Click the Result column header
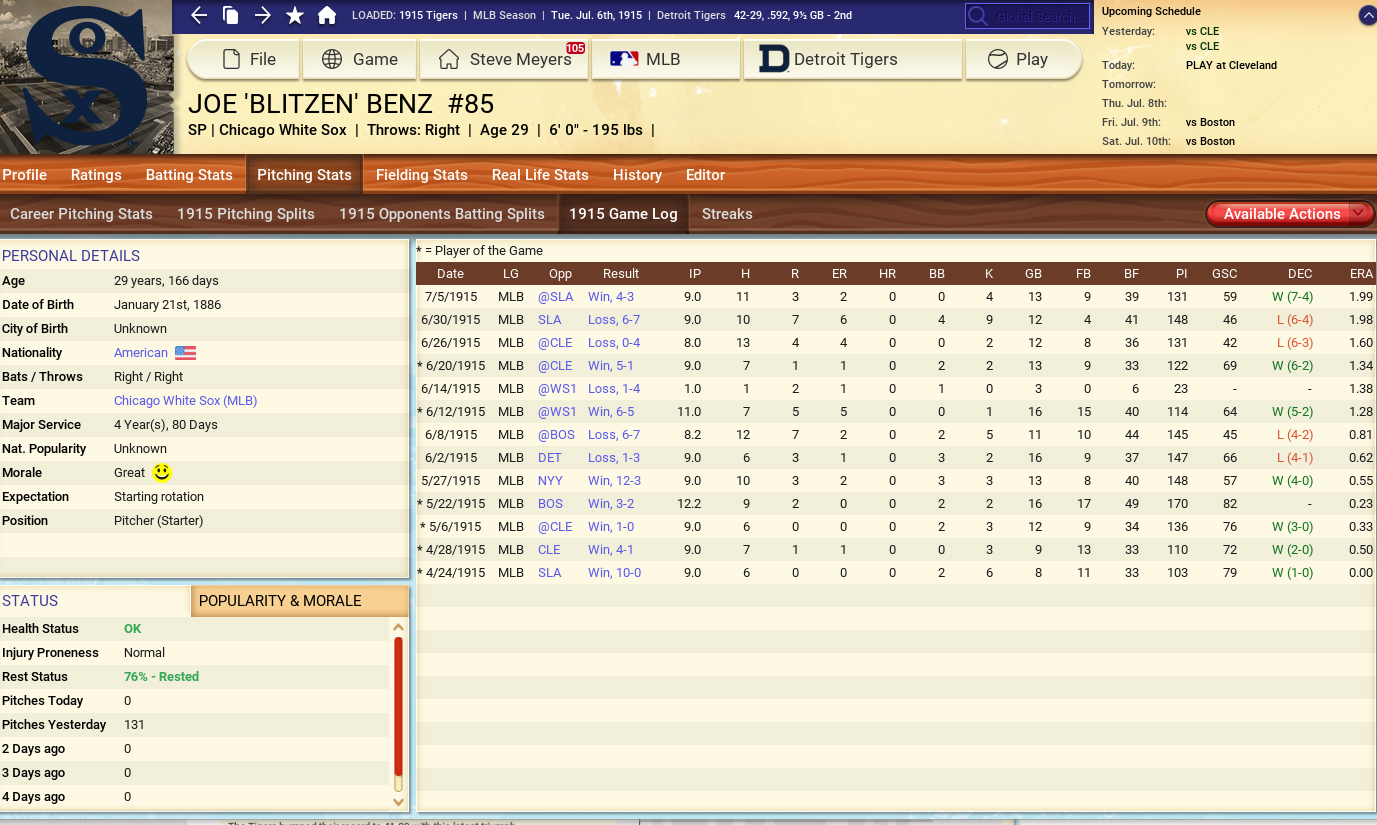The height and width of the screenshot is (825, 1377). click(621, 274)
